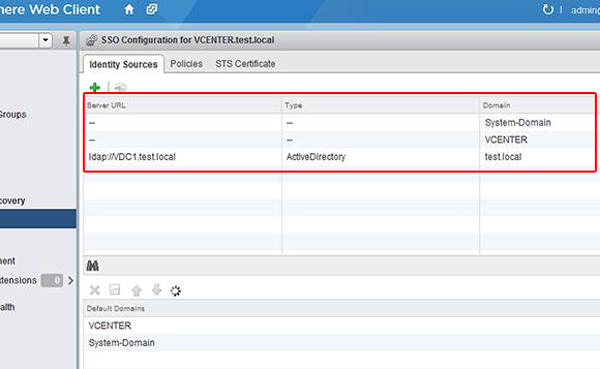This screenshot has width=600, height=369.
Task: Add identity source with green plus
Action: (95, 87)
